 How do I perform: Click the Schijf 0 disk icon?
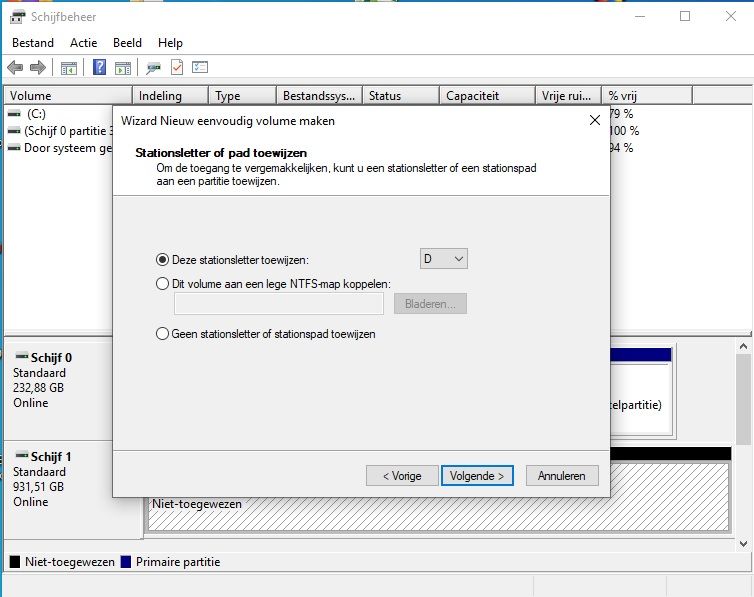pos(22,356)
